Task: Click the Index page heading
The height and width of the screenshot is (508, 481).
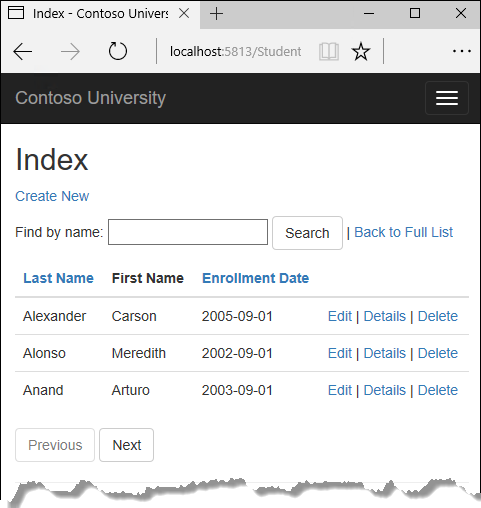Action: (52, 160)
